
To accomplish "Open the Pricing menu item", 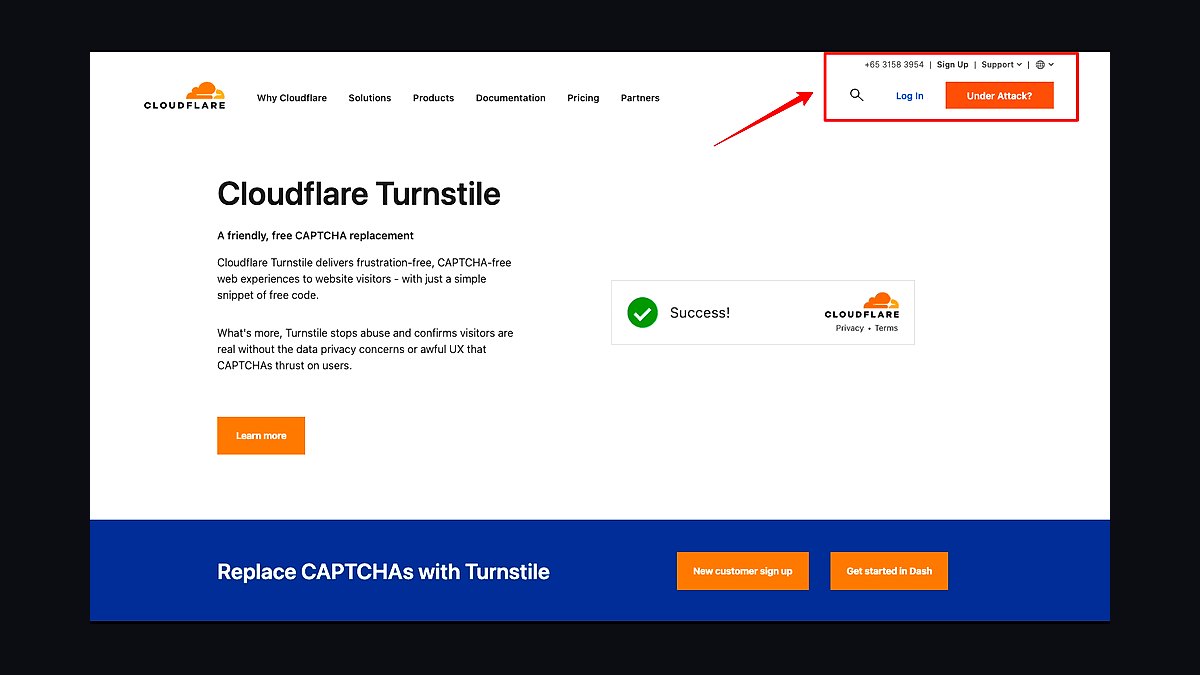I will pyautogui.click(x=583, y=98).
